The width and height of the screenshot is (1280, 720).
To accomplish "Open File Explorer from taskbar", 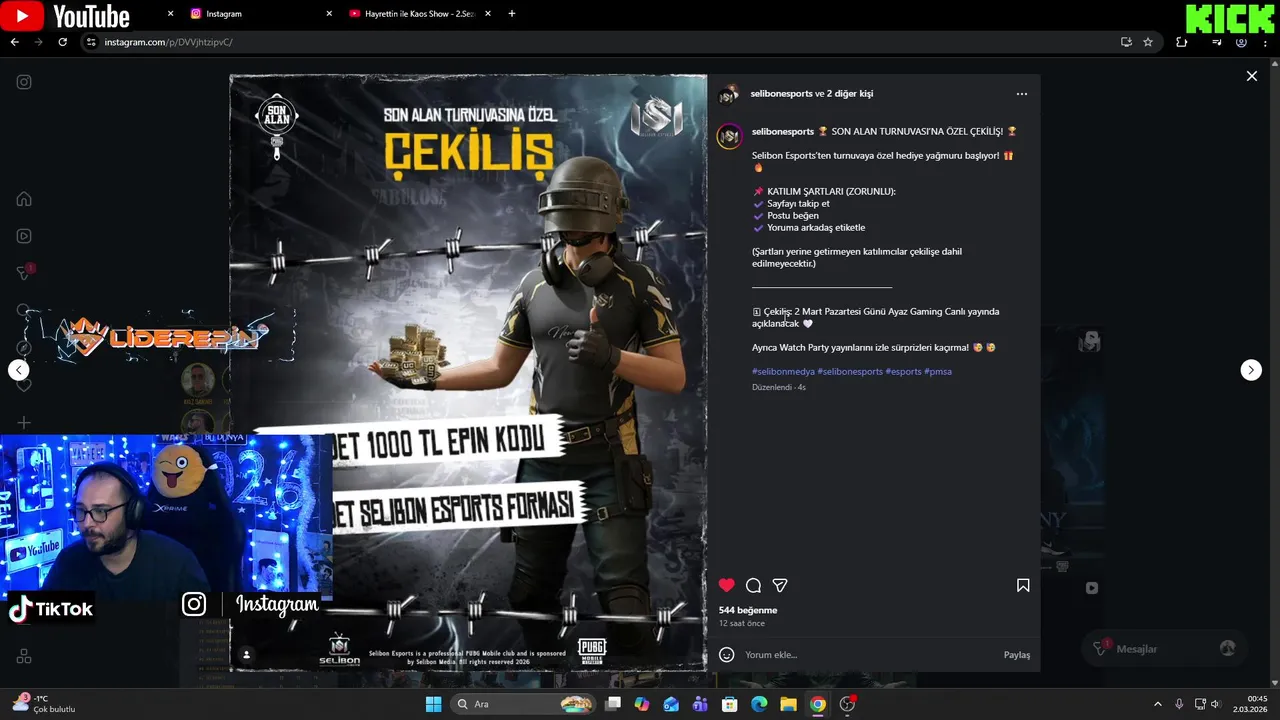I will (788, 704).
